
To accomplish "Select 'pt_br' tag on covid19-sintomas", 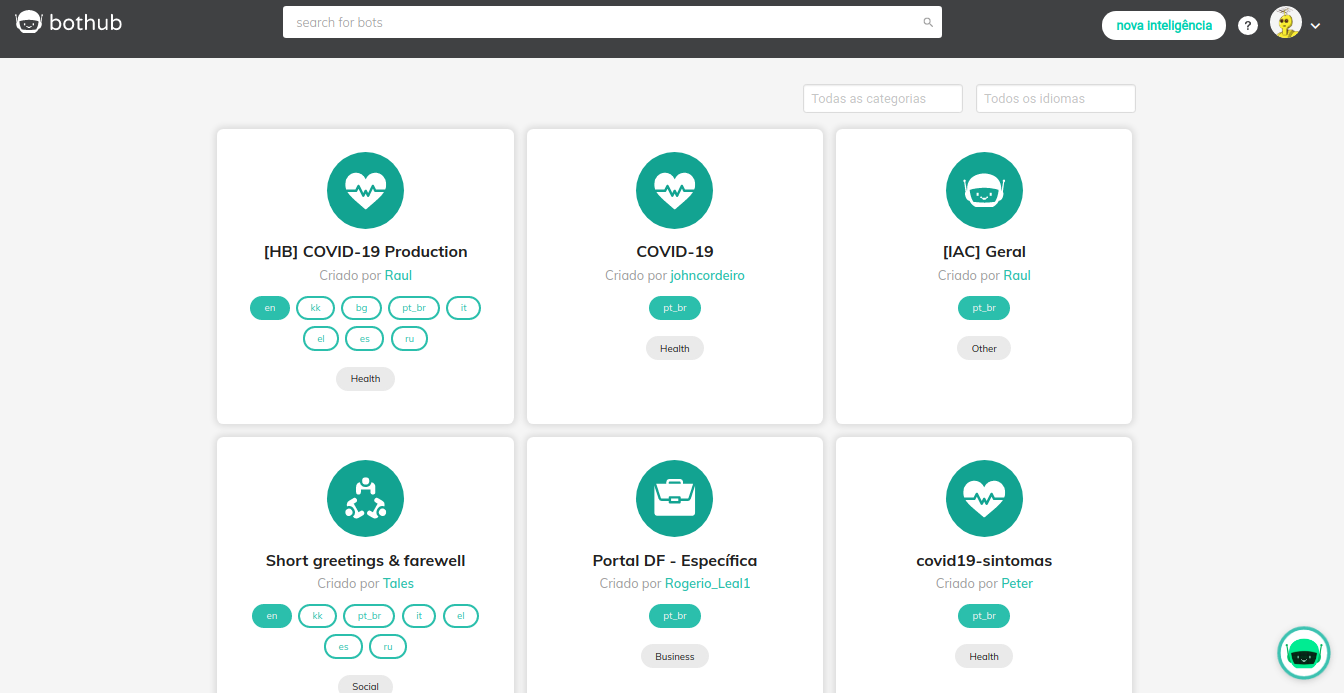I will tap(984, 616).
